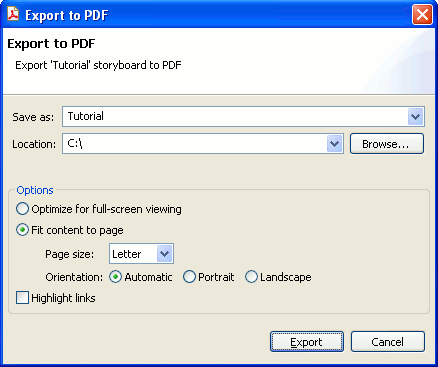Enable the Highlight links checkbox
This screenshot has width=438, height=367.
click(x=22, y=298)
